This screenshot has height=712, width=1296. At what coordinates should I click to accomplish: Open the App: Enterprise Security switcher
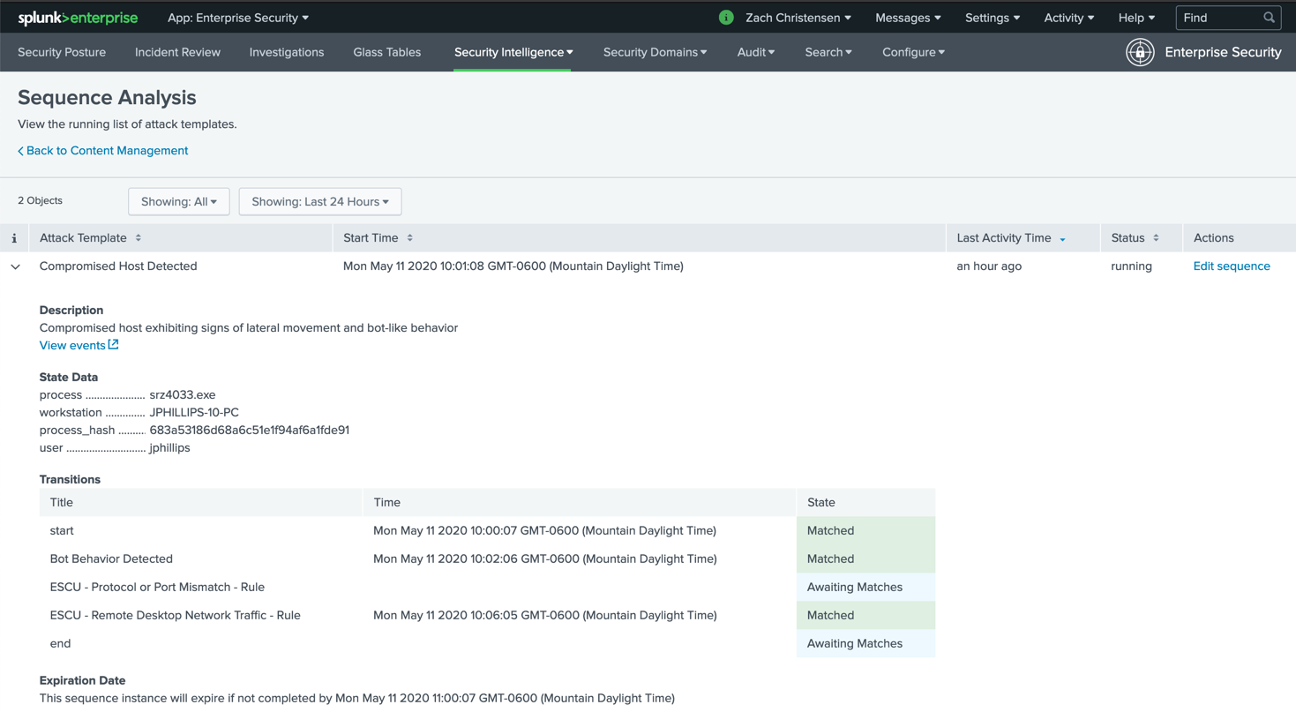point(237,17)
